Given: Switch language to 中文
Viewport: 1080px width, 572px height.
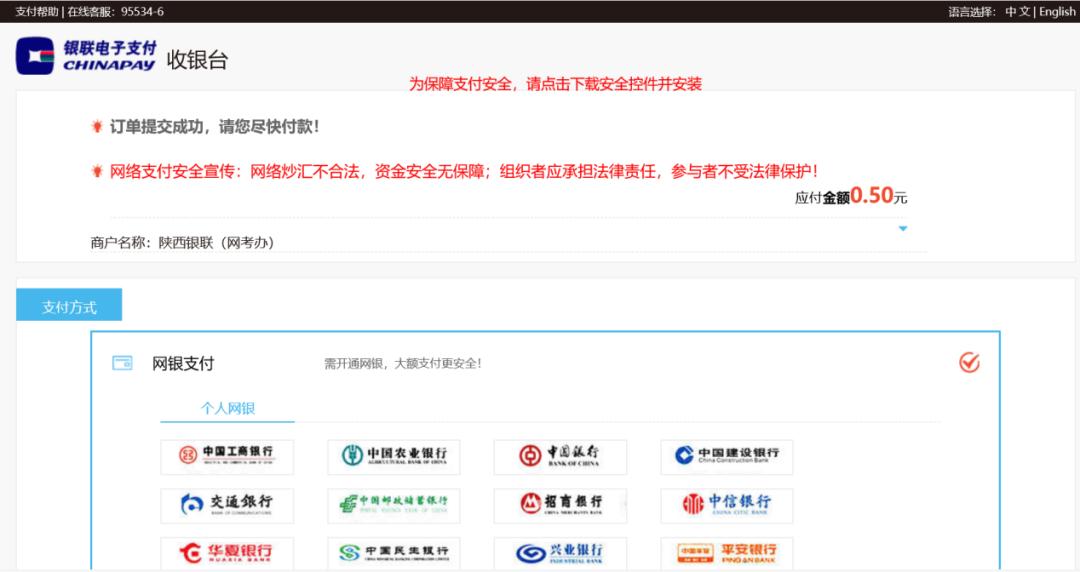Looking at the screenshot, I should [x=1017, y=12].
